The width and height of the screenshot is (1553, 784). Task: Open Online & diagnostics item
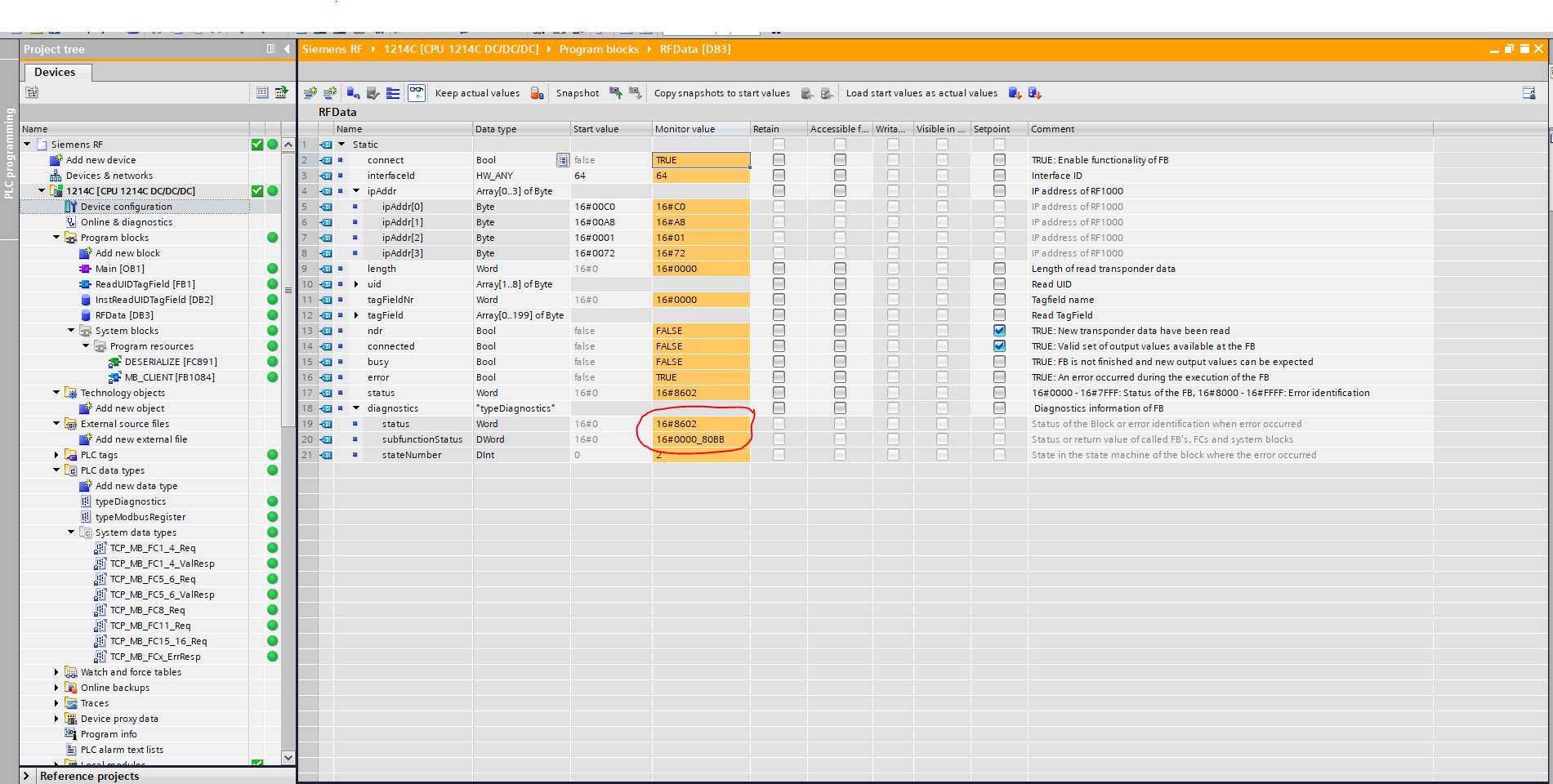click(x=126, y=222)
